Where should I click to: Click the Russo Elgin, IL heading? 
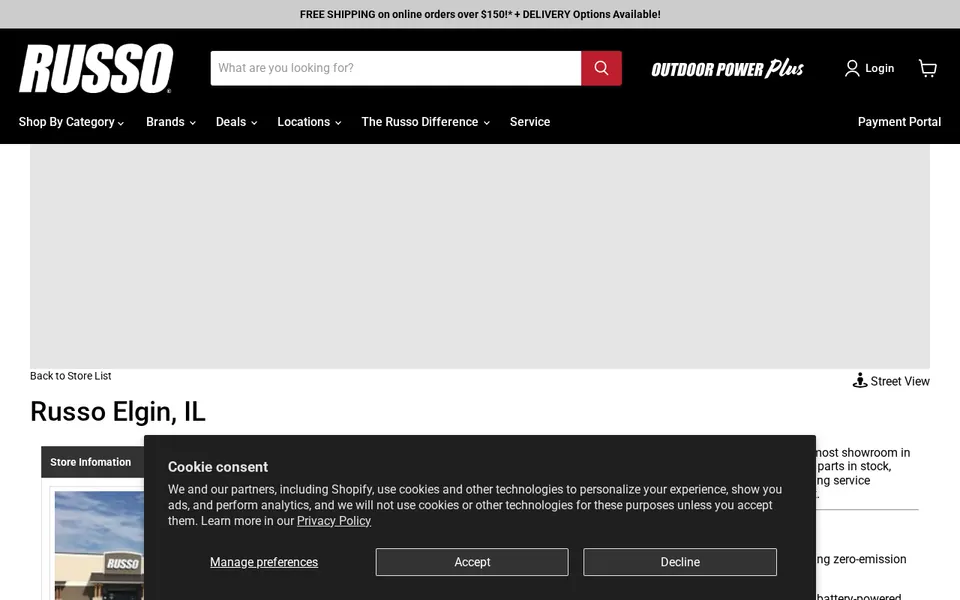118,411
